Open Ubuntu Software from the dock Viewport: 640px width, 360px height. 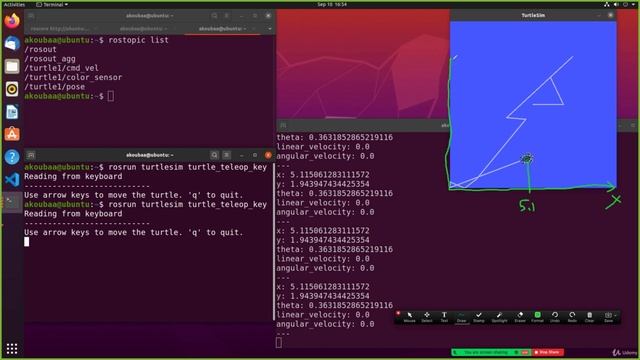point(12,134)
